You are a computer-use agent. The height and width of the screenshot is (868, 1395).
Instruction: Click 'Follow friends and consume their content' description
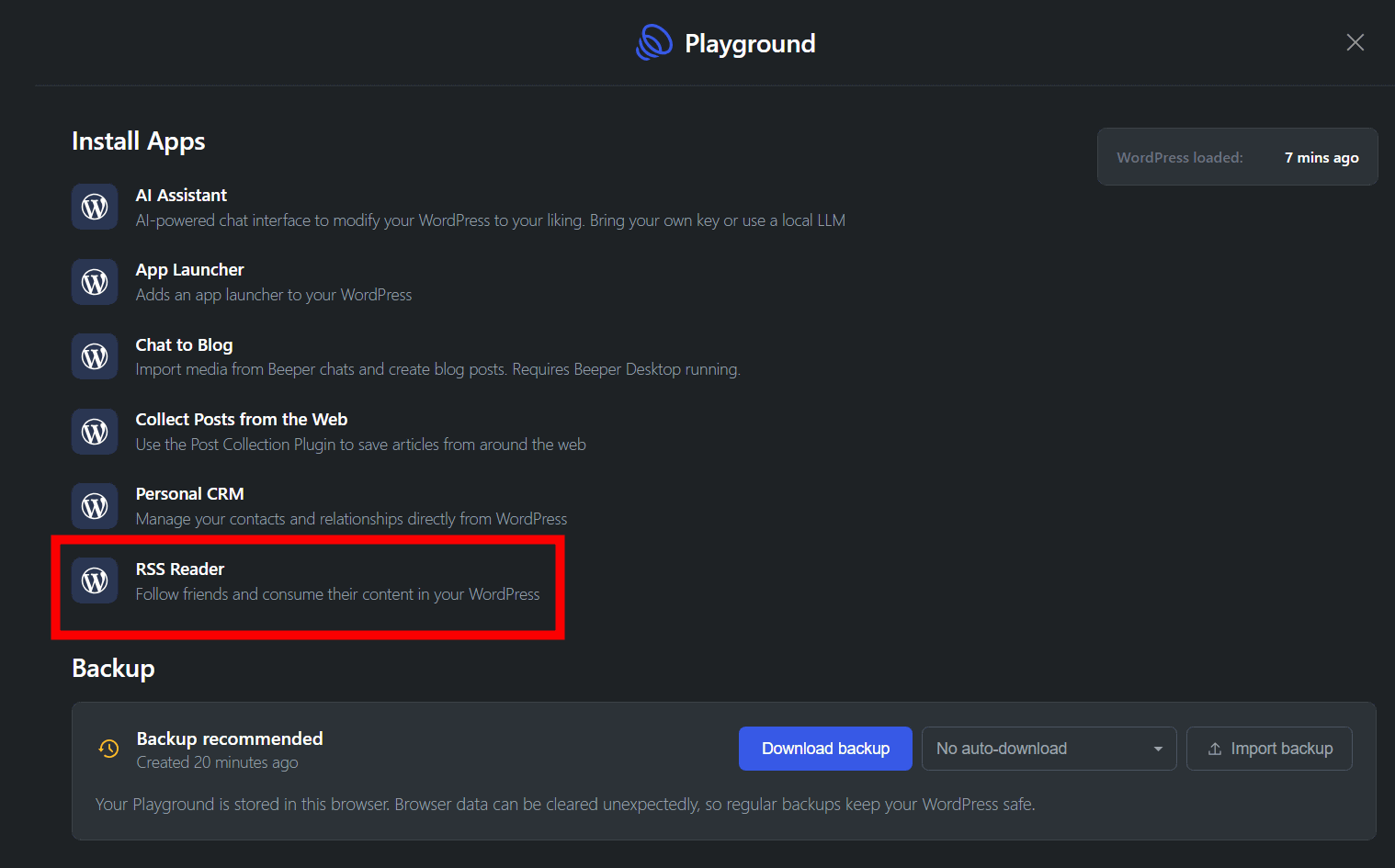(x=338, y=595)
